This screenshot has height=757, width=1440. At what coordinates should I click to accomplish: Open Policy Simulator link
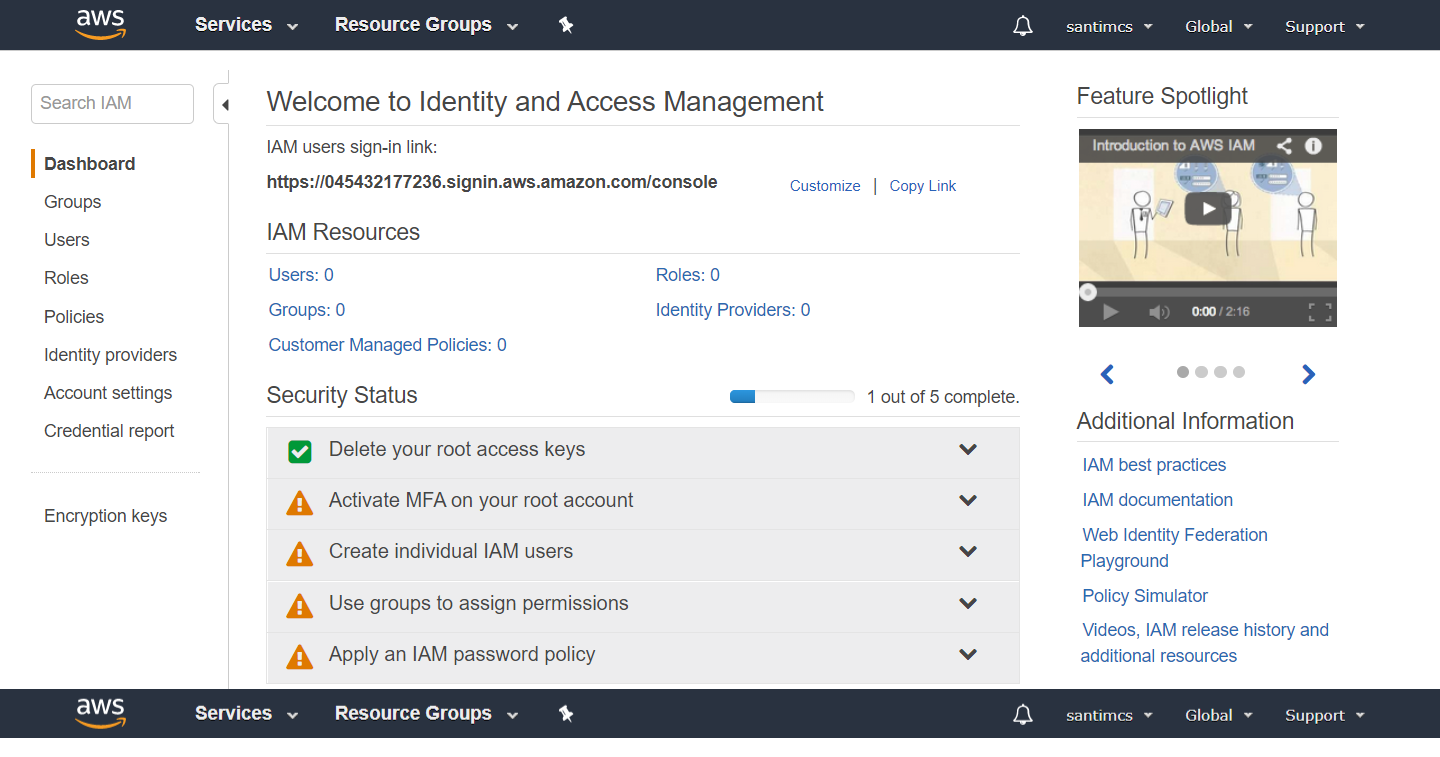(x=1145, y=596)
